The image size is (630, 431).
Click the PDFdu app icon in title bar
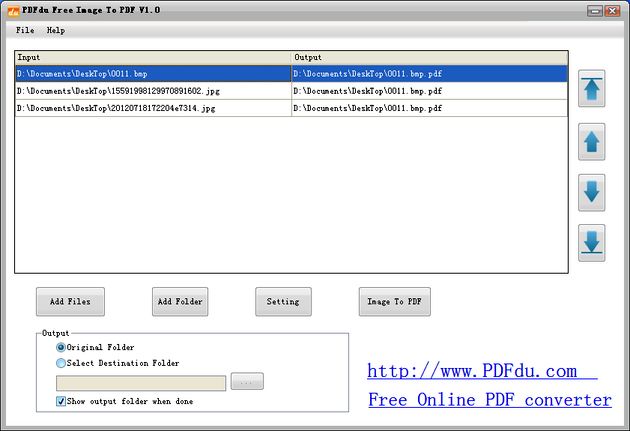(13, 11)
